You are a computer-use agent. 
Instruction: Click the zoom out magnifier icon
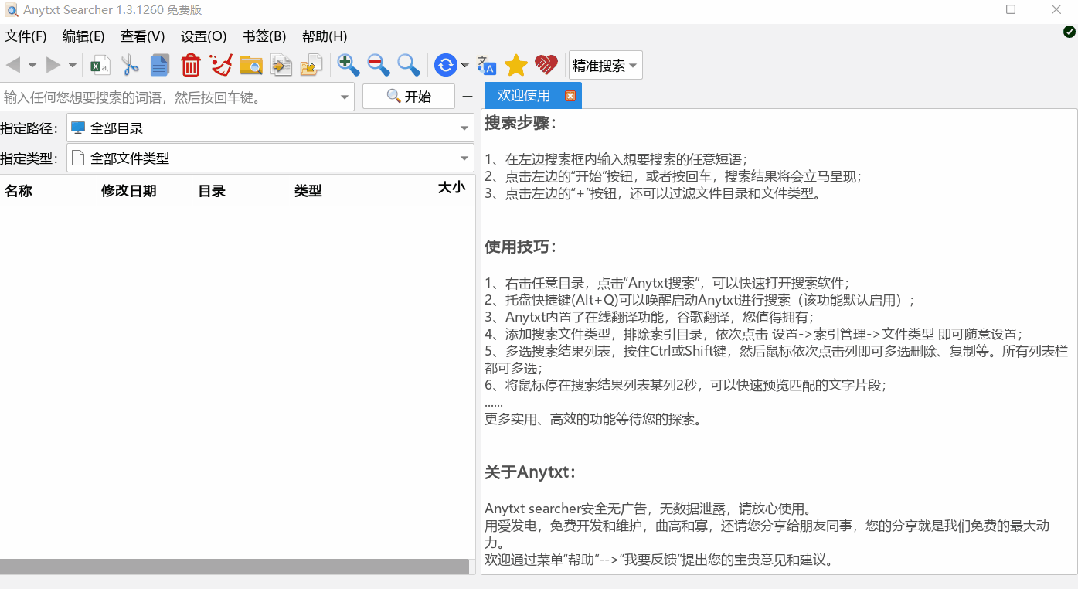[378, 65]
